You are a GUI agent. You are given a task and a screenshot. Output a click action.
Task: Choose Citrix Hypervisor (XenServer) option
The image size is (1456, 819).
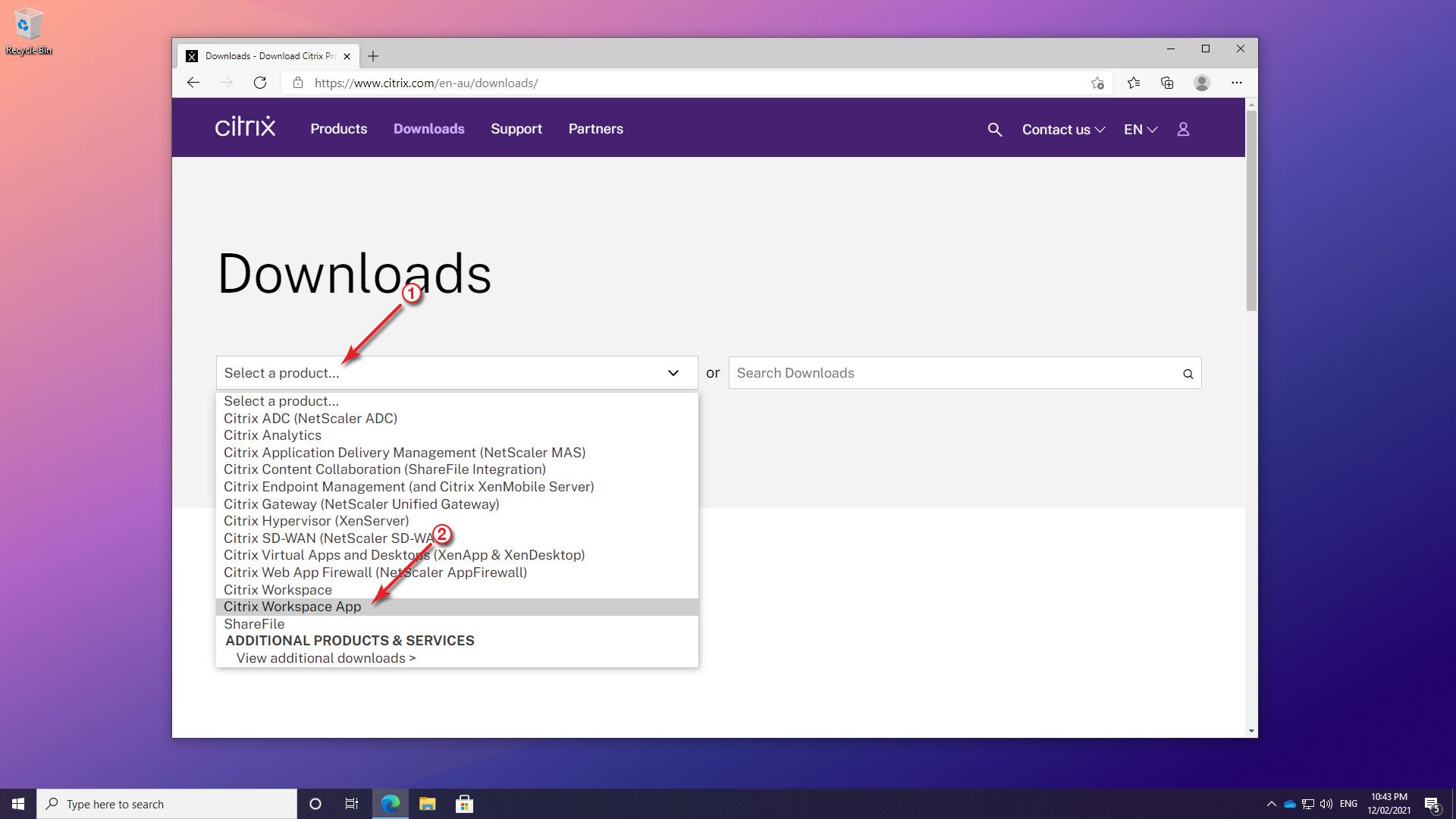[x=315, y=521]
